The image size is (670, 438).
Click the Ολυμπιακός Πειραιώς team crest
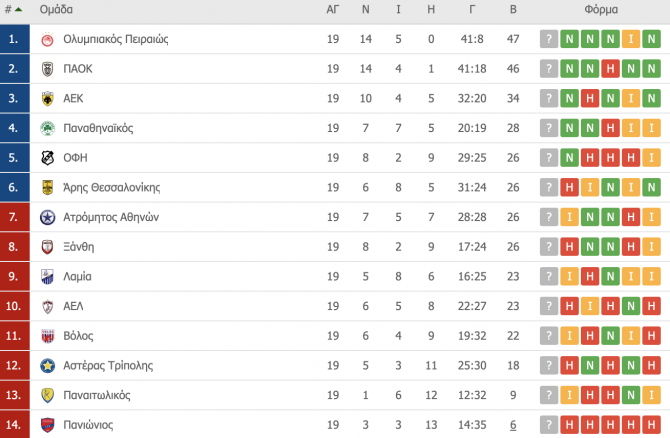pos(47,39)
